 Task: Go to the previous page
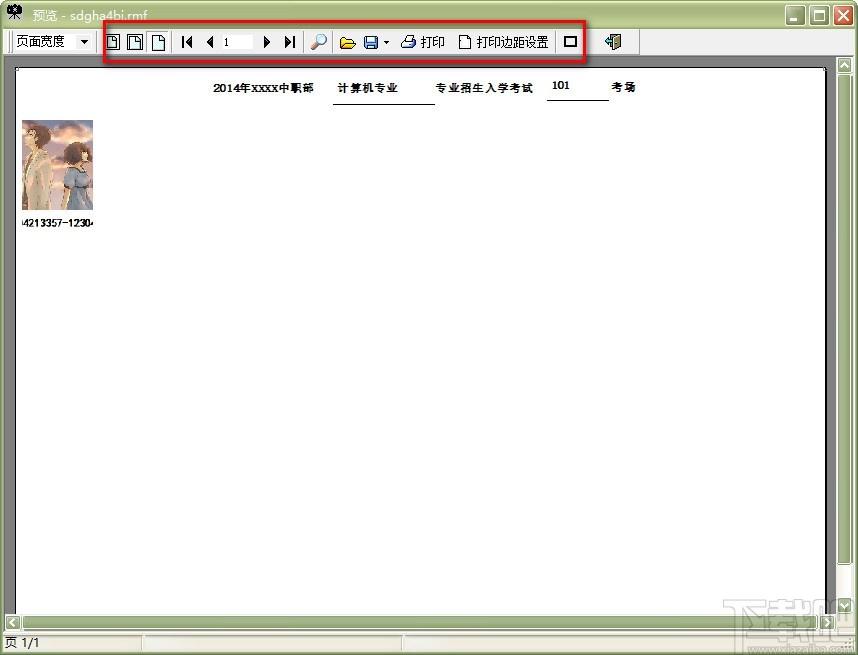coord(210,42)
